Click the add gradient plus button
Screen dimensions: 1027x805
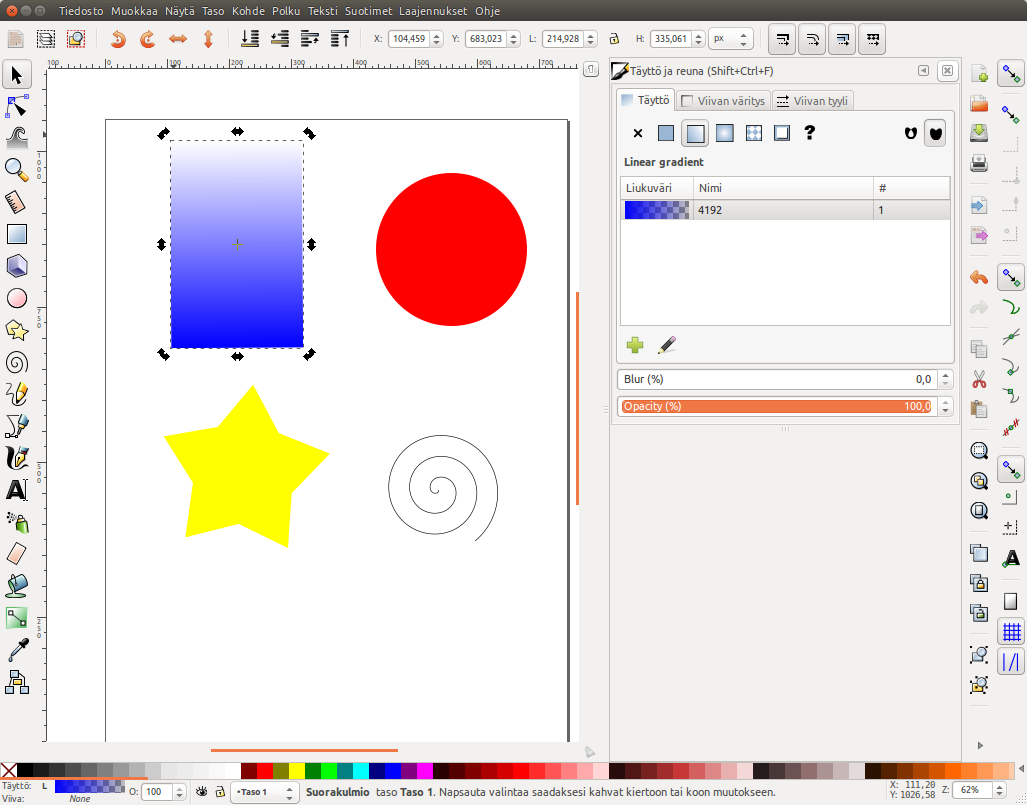(635, 346)
